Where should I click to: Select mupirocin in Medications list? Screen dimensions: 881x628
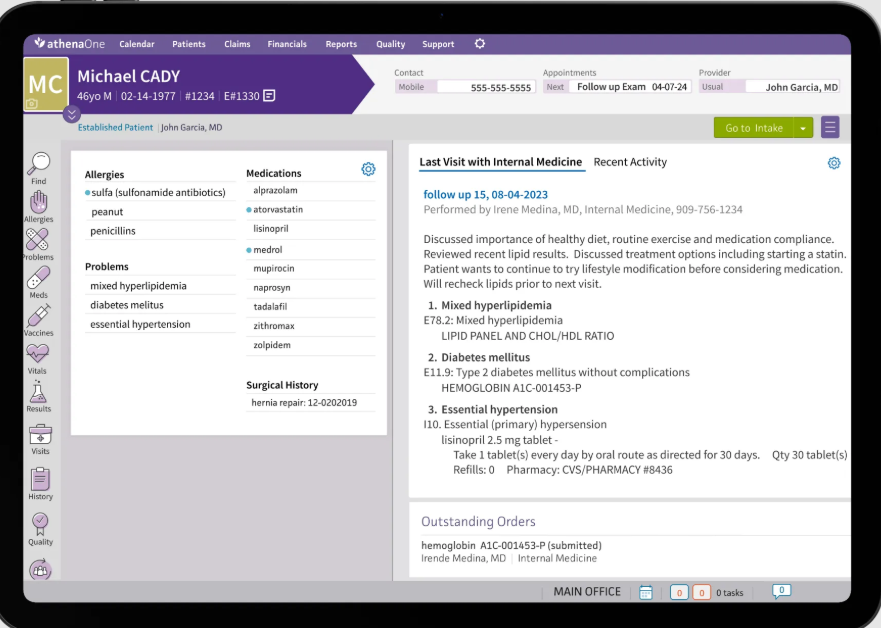tap(311, 269)
